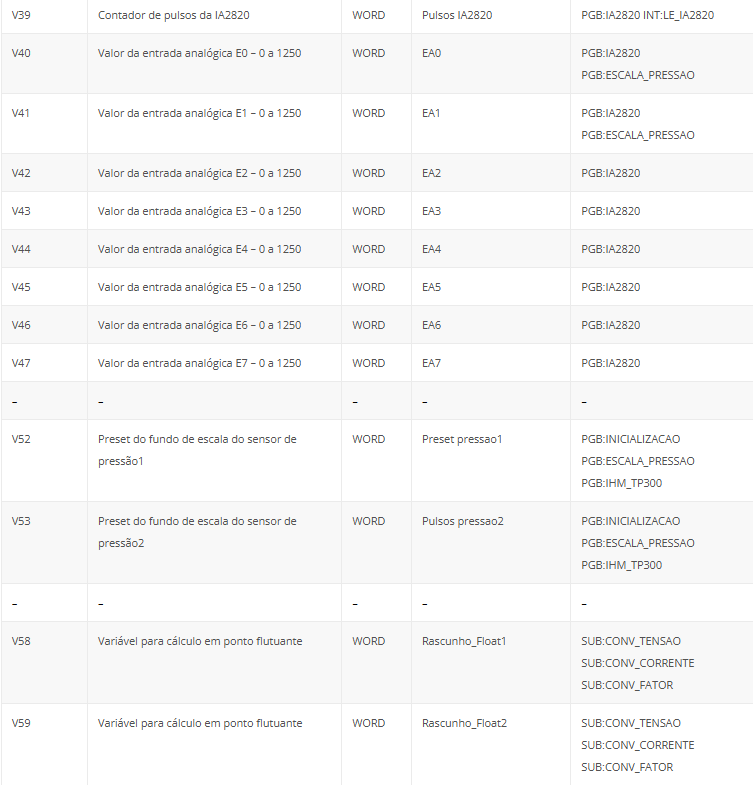Click 'PGB:INICIALIZACAO' in the V53 row
This screenshot has width=753, height=785.
[x=630, y=521]
